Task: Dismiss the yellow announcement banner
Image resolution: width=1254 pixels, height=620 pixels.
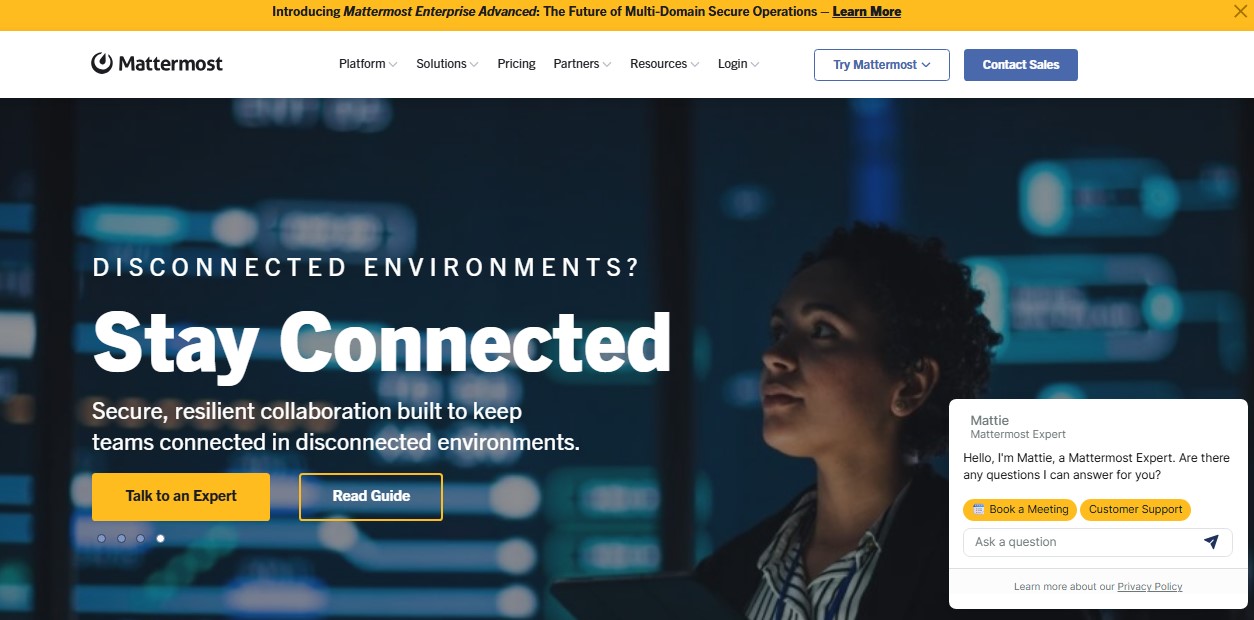Action: 1240,12
